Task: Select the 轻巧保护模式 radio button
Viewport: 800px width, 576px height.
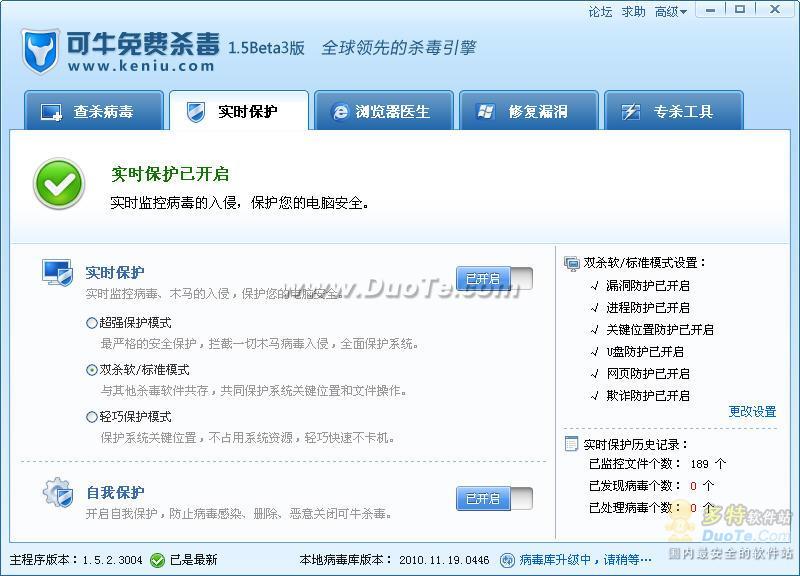Action: [x=92, y=417]
